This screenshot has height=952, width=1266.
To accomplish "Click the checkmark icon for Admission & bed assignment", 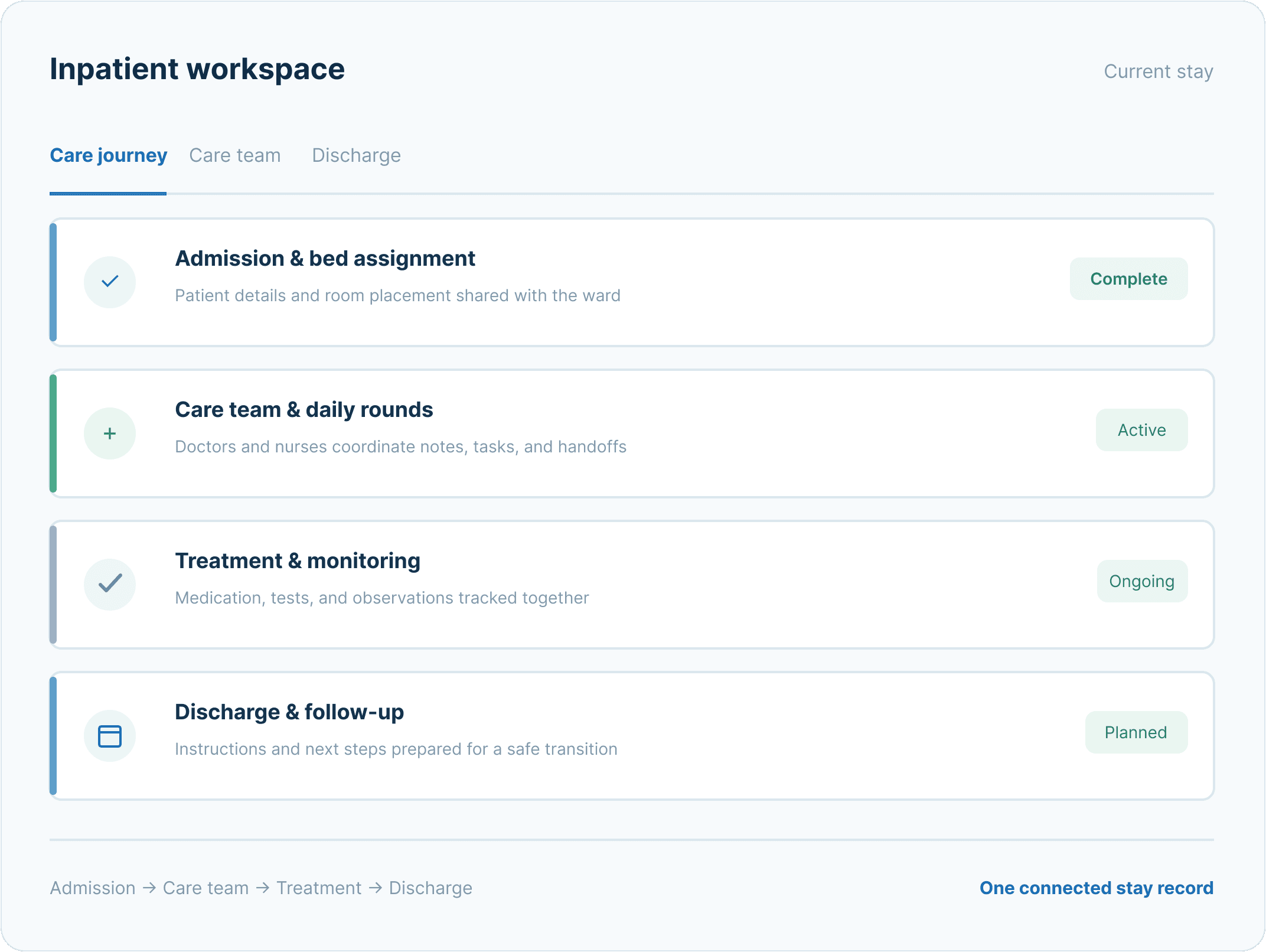I will (x=110, y=282).
